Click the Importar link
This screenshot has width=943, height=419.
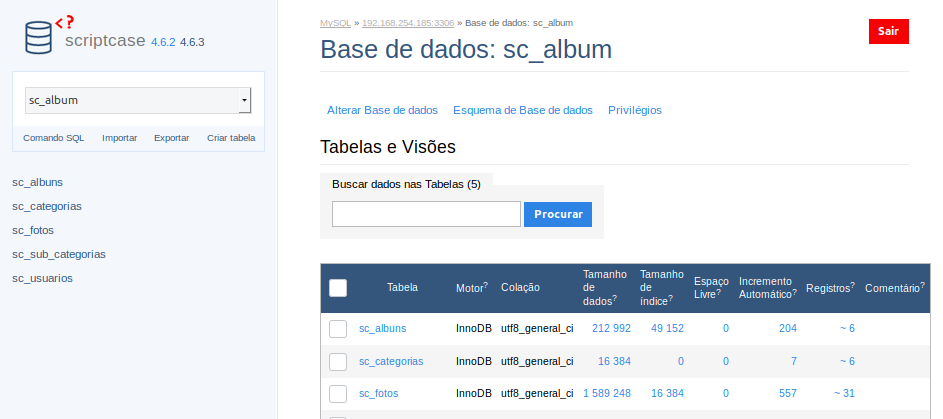pyautogui.click(x=120, y=138)
